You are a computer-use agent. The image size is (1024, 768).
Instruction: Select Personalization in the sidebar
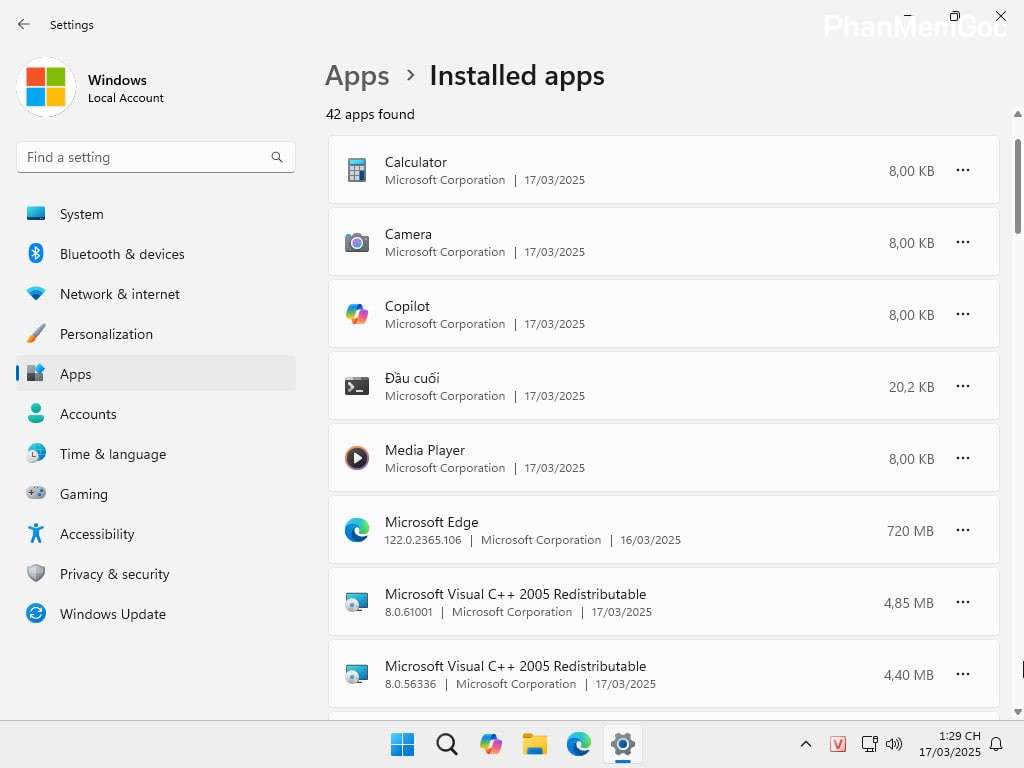[106, 334]
